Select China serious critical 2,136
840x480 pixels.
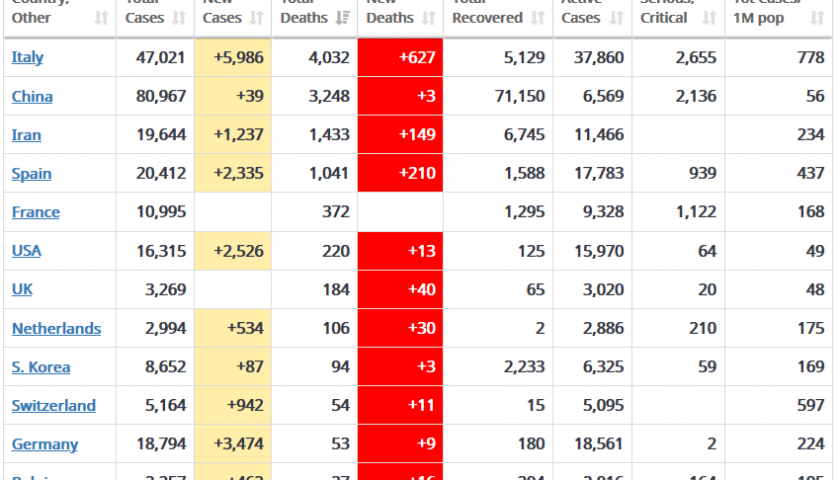(695, 96)
